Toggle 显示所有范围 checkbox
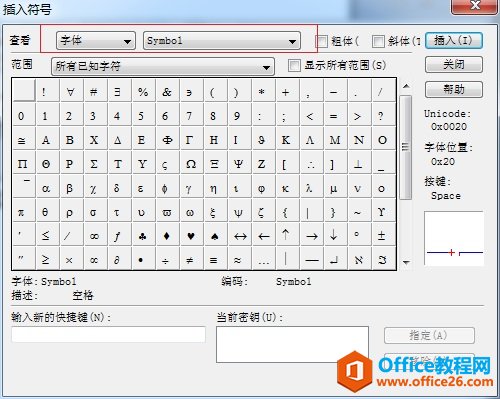This screenshot has height=399, width=500. (x=294, y=65)
